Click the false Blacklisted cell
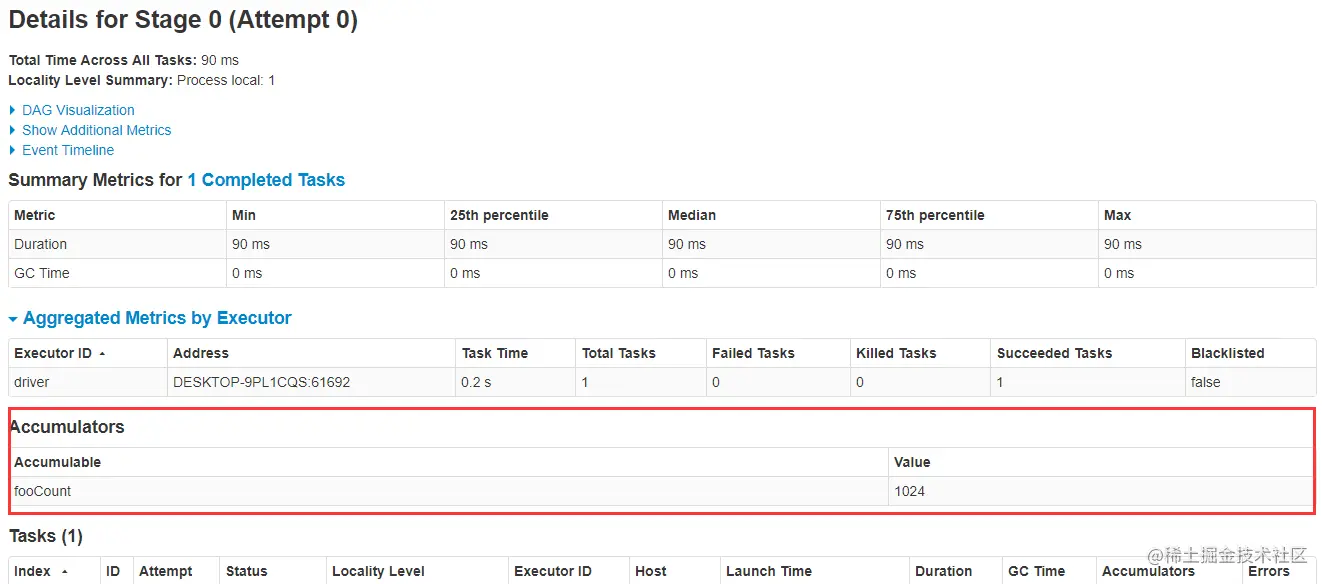 click(x=1250, y=382)
